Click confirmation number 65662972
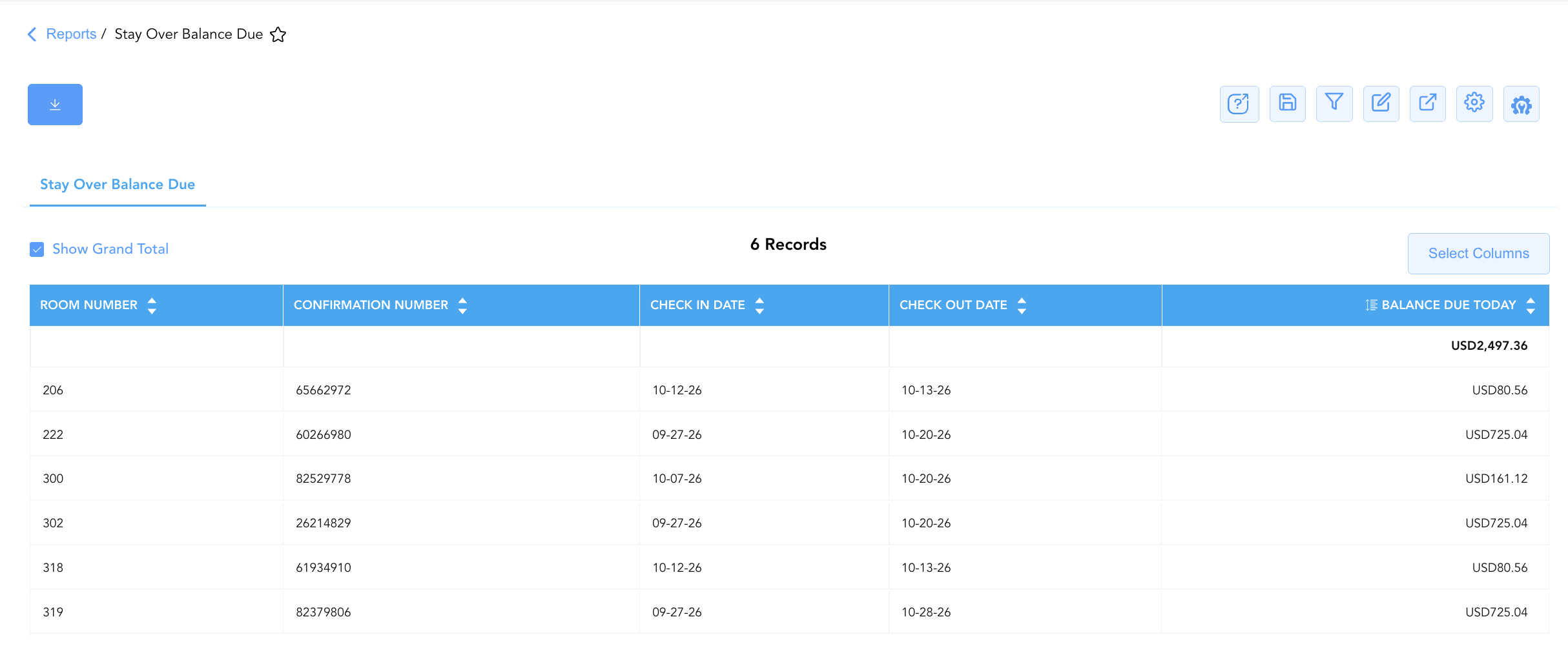Image resolution: width=1568 pixels, height=648 pixels. pos(323,390)
